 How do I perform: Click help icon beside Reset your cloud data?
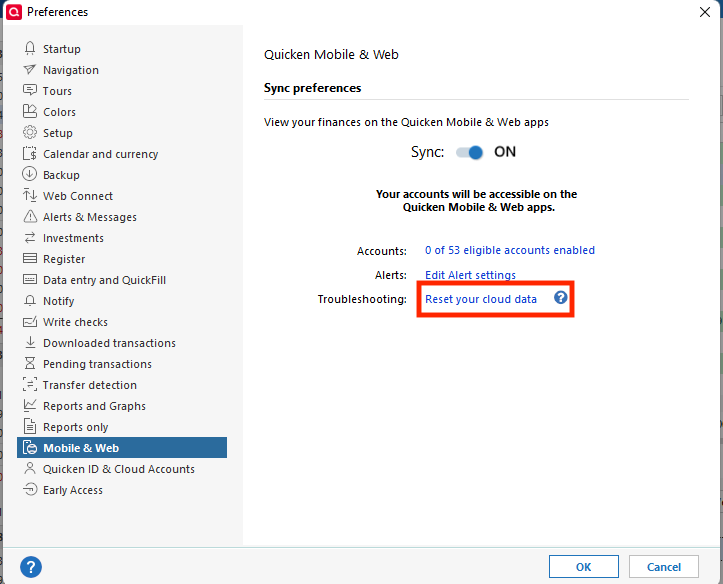560,298
